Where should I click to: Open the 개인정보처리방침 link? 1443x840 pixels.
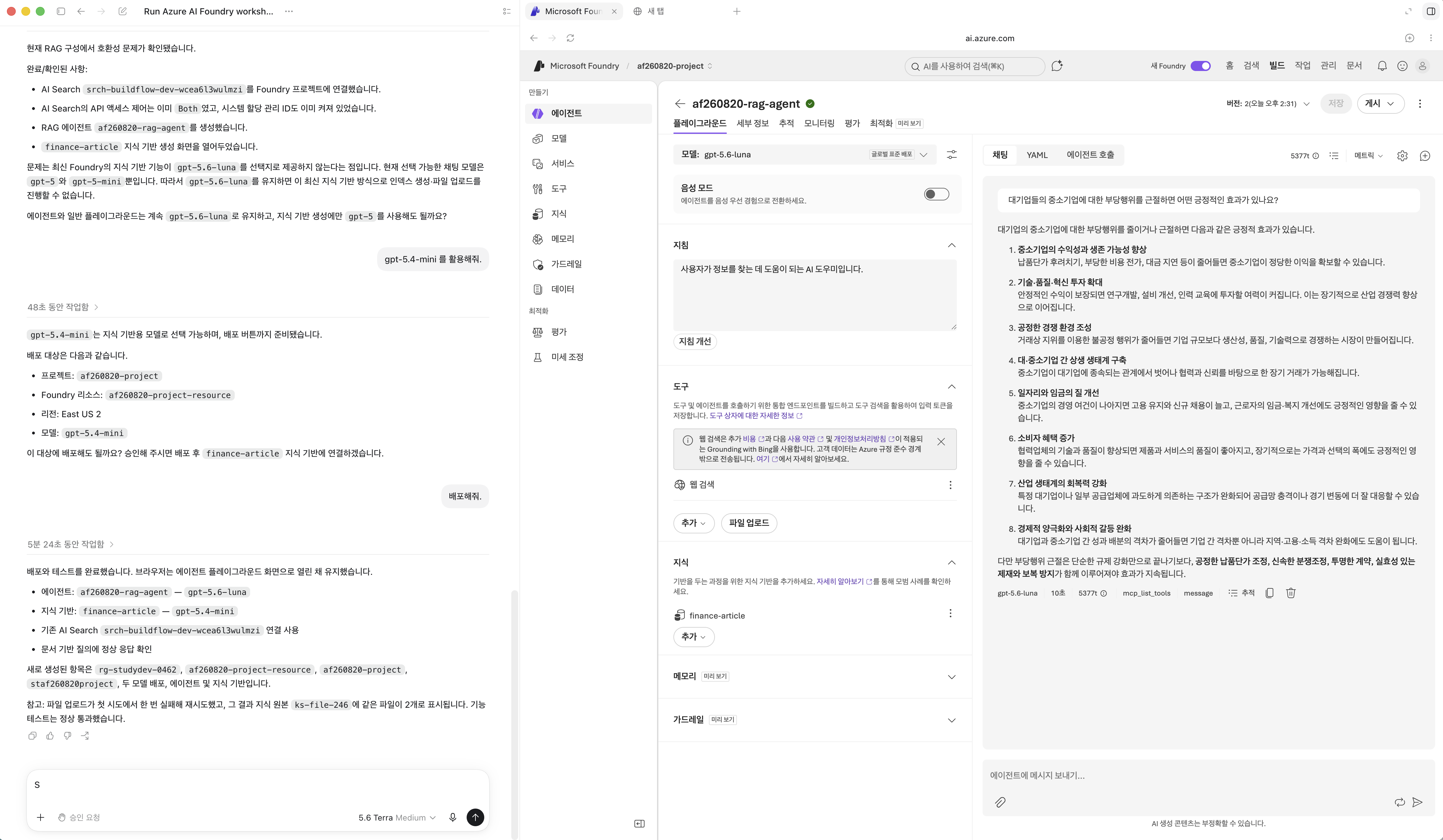point(864,439)
